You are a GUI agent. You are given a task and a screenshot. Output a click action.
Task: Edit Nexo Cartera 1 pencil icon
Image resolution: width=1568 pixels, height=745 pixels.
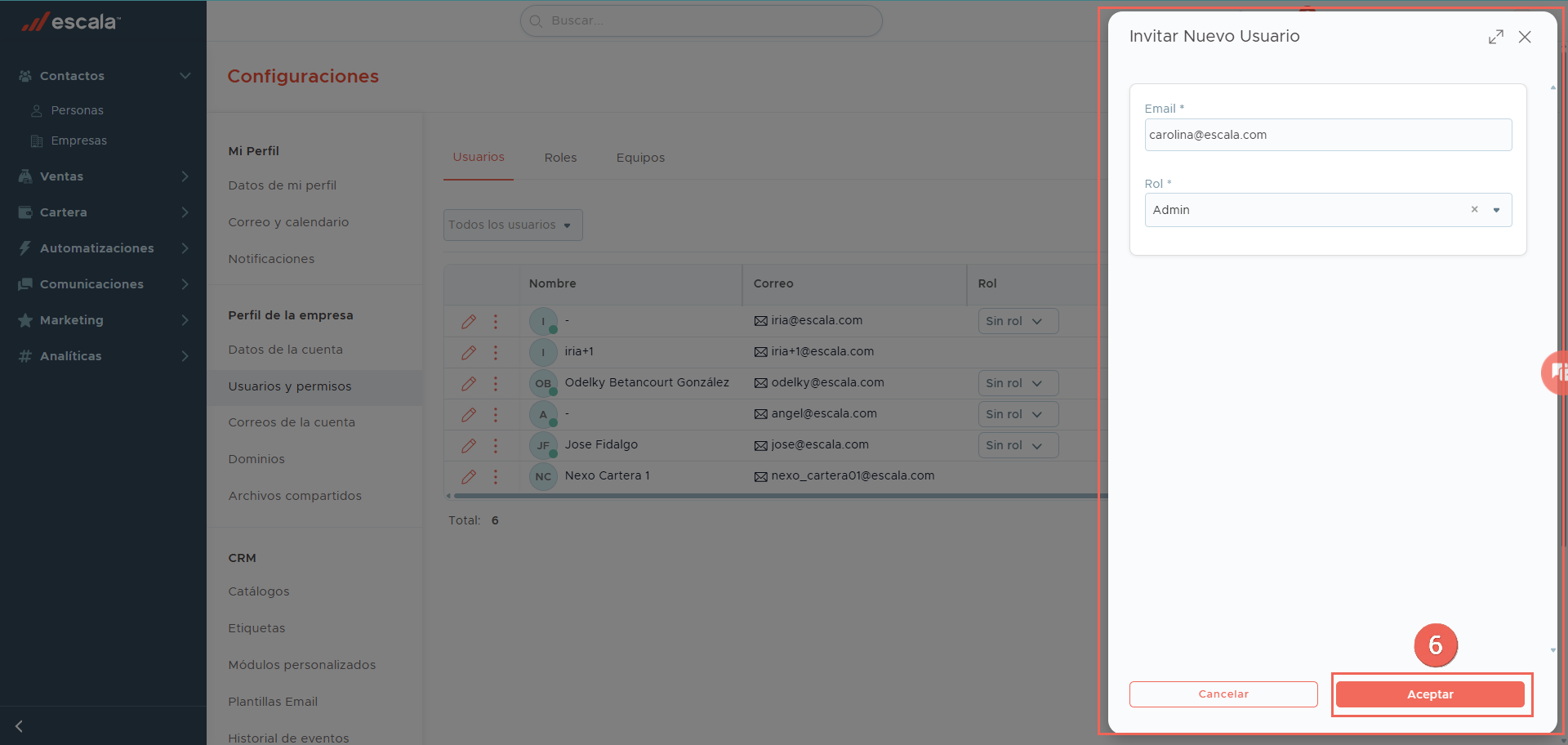pyautogui.click(x=469, y=477)
